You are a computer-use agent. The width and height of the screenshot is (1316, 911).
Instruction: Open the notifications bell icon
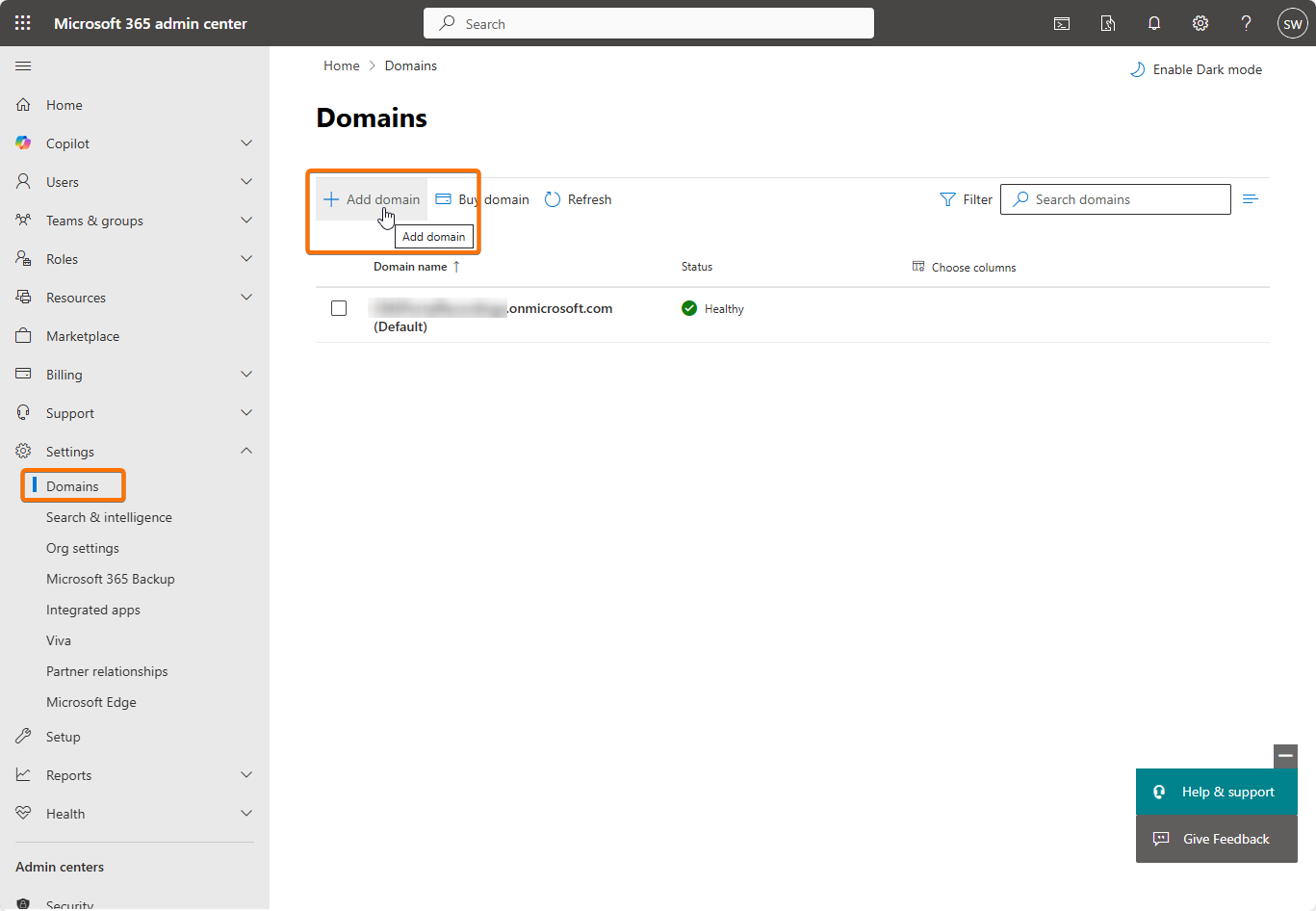1153,23
